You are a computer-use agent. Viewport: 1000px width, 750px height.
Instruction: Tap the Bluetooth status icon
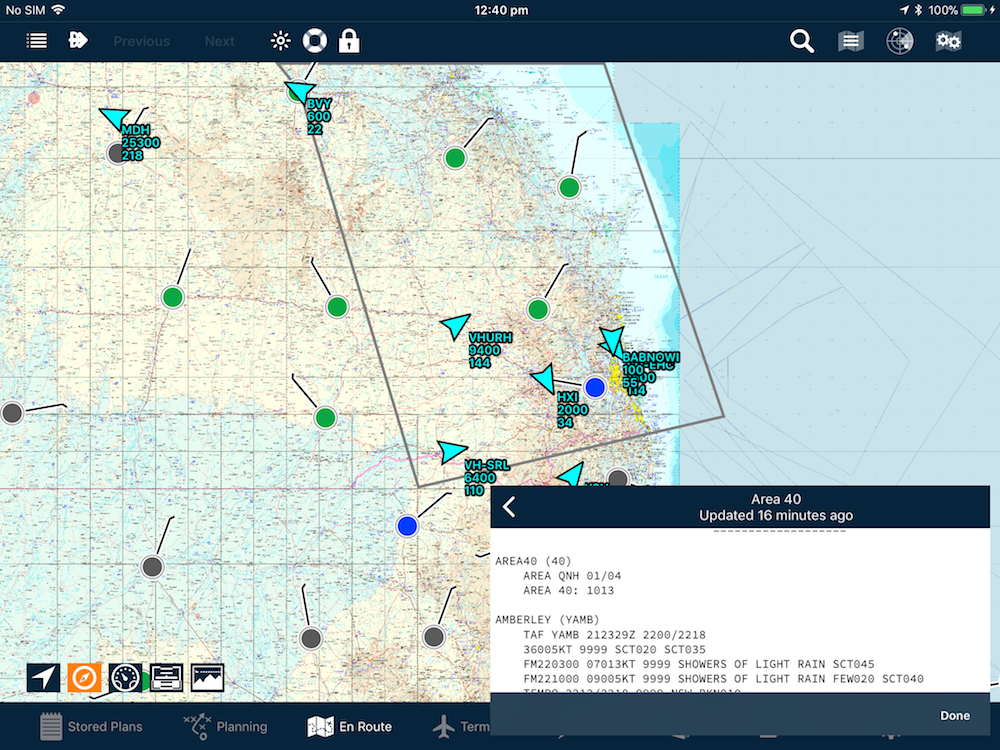coord(918,10)
